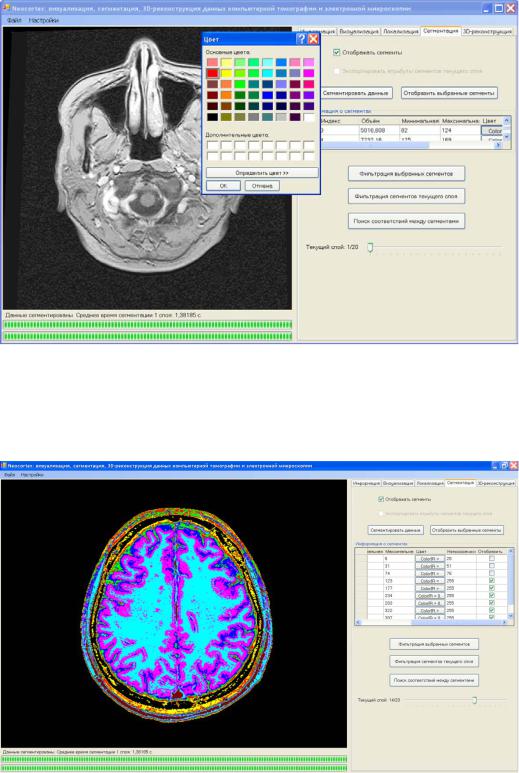Image resolution: width=519 pixels, height=773 pixels.
Task: Click the Объём column header in the top window table
Action: coord(379,121)
